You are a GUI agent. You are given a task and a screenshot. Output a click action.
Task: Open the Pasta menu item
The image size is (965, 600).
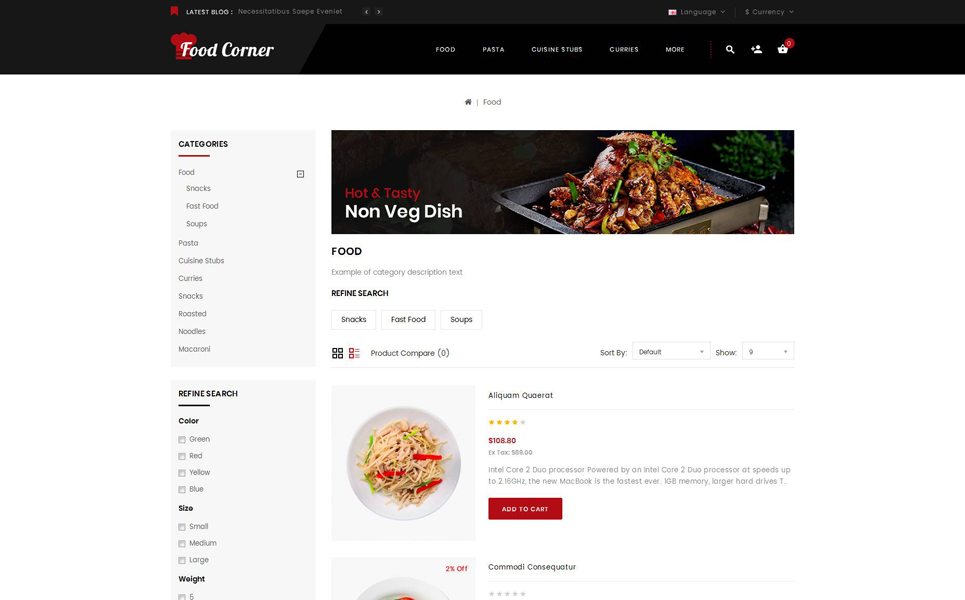493,49
